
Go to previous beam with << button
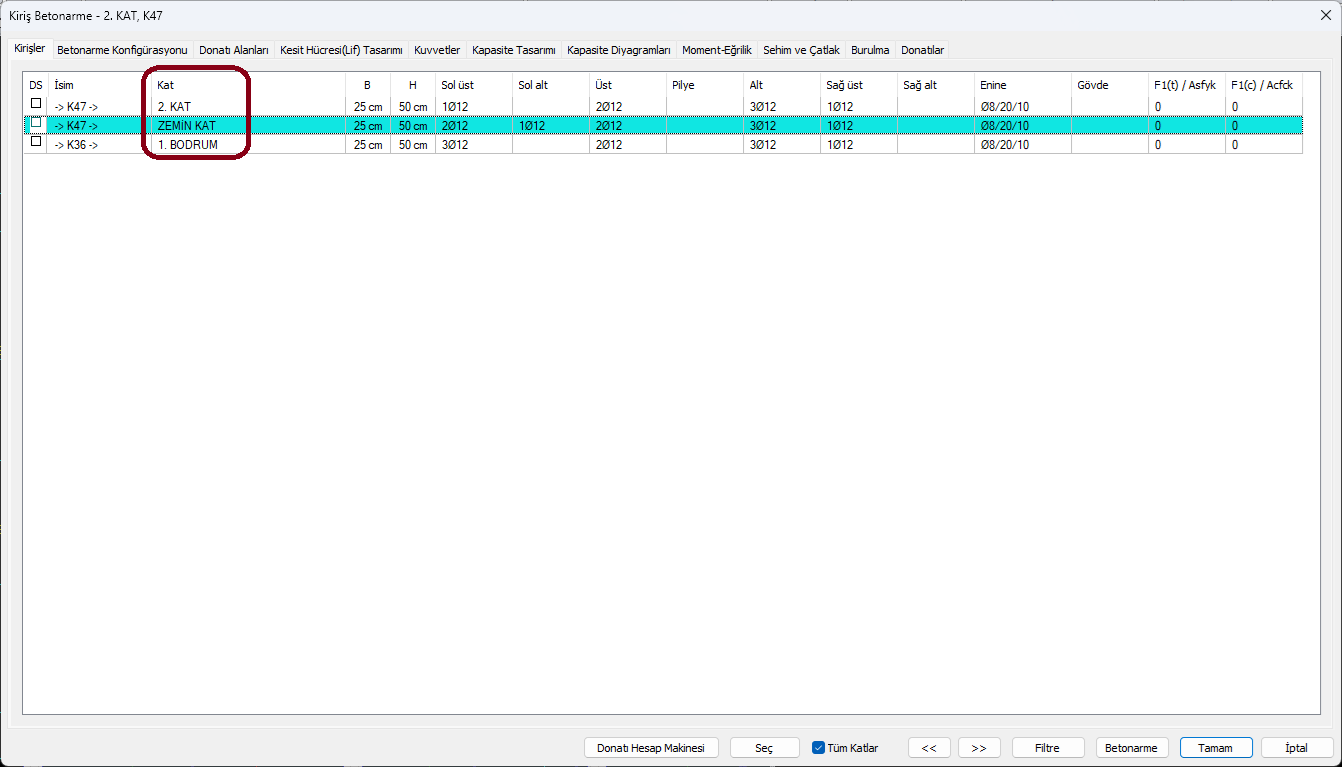tap(929, 748)
